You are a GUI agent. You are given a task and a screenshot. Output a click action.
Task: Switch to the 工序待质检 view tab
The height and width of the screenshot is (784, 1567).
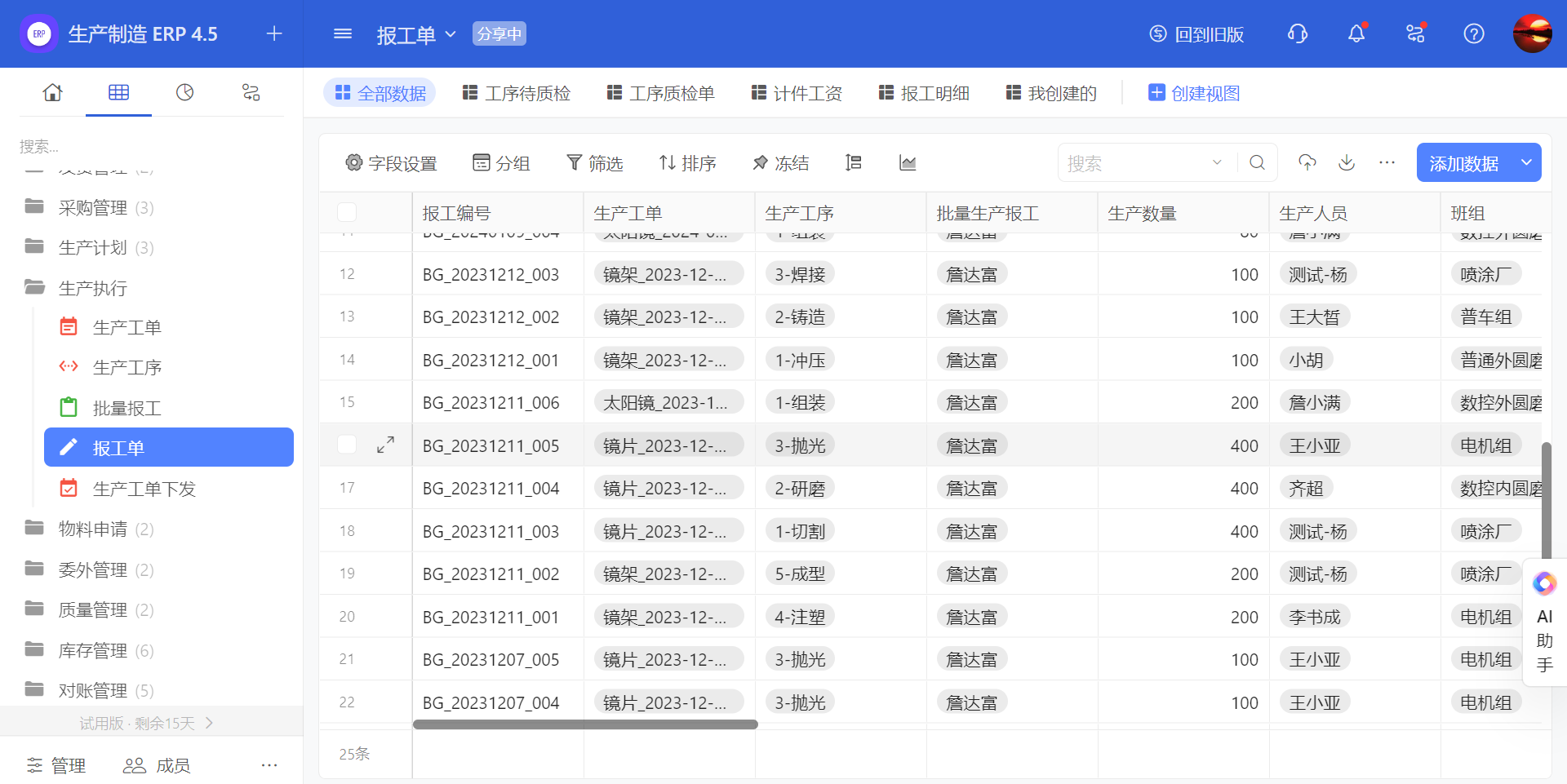pyautogui.click(x=517, y=93)
